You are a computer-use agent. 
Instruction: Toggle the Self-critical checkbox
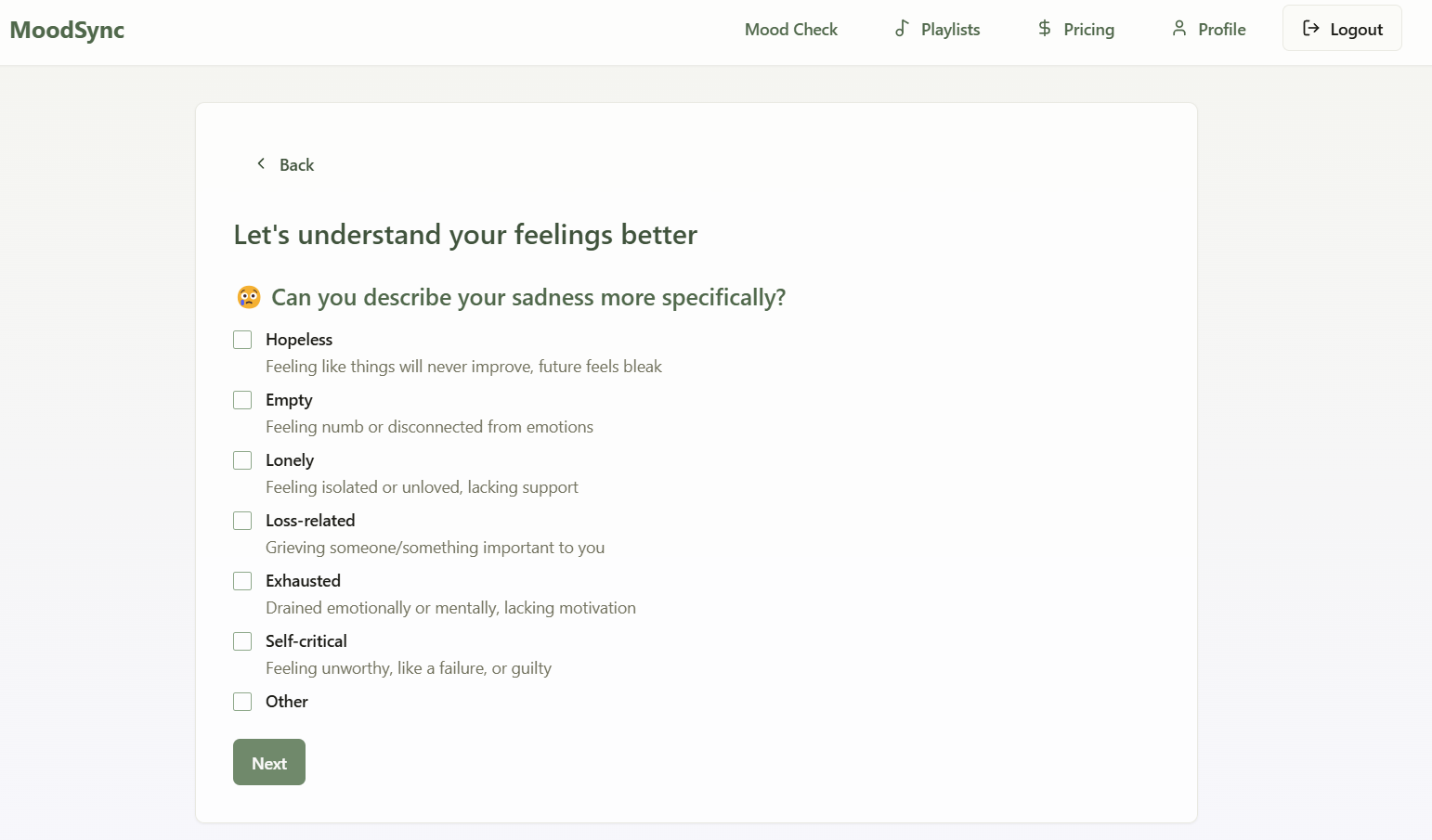coord(242,641)
